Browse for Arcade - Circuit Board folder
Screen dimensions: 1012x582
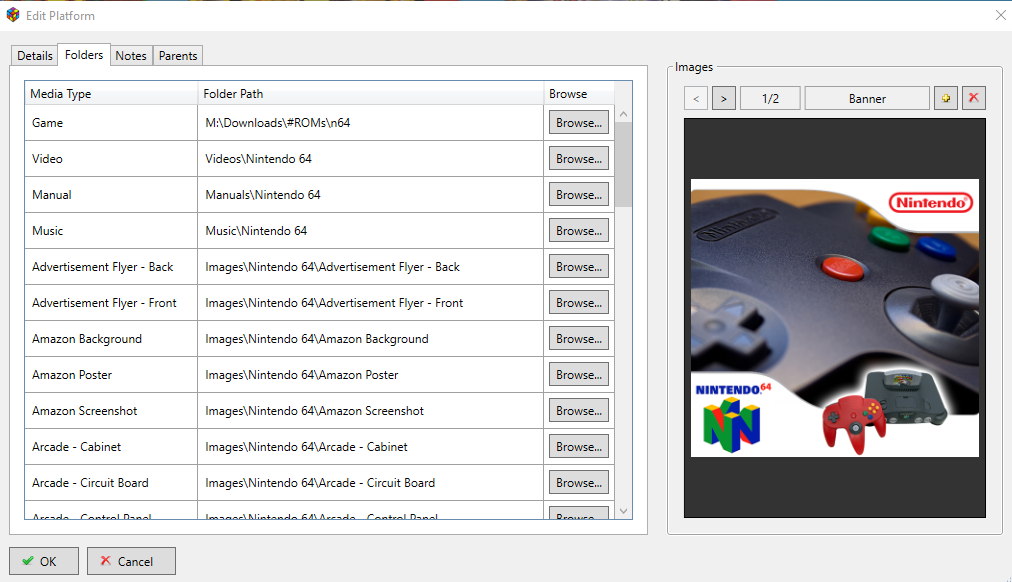pyautogui.click(x=579, y=483)
